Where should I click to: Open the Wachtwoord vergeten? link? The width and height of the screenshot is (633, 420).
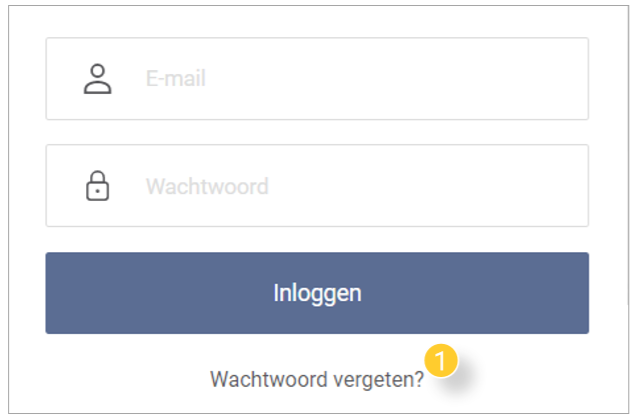point(317,380)
